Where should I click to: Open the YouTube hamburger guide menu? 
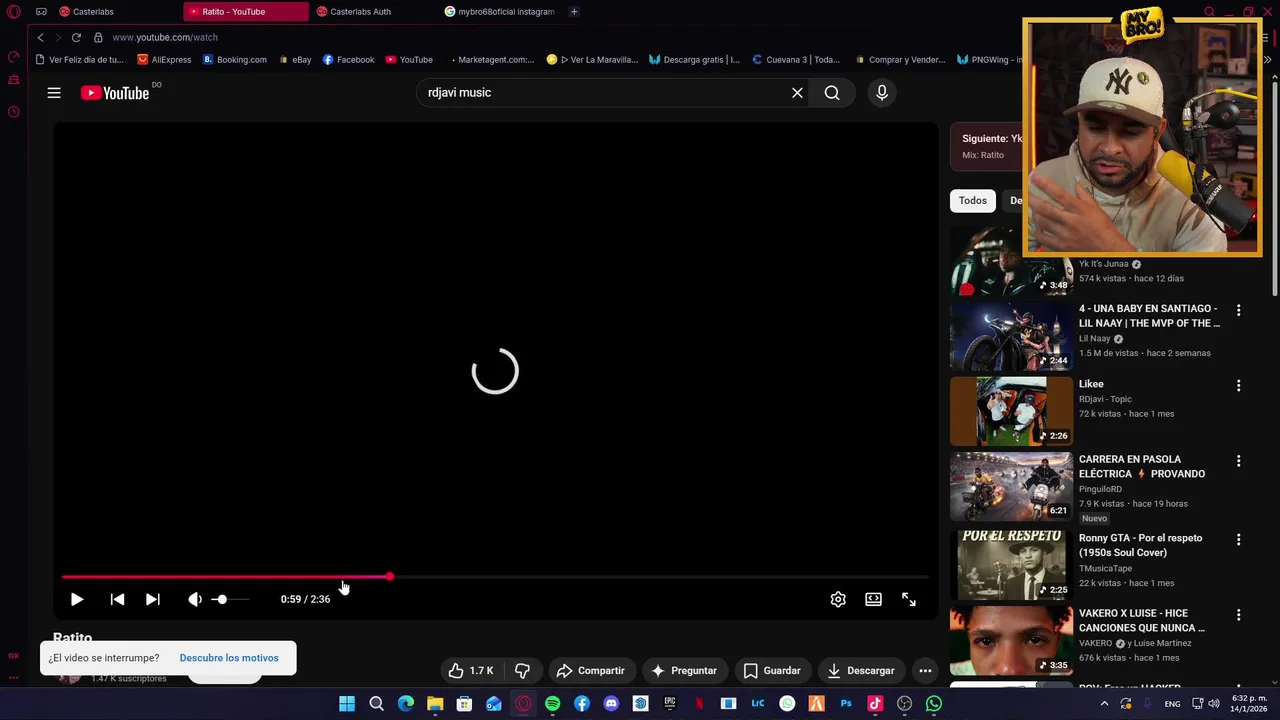pos(54,93)
